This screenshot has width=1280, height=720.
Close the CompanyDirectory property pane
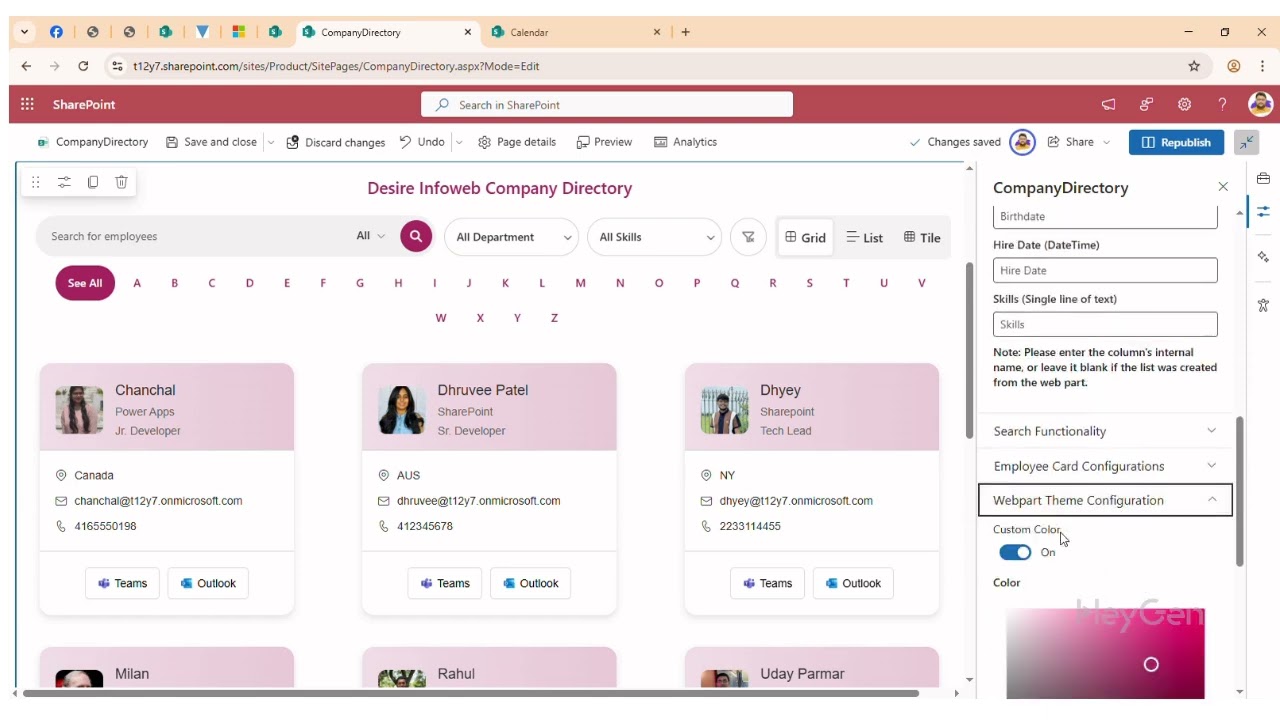1222,187
